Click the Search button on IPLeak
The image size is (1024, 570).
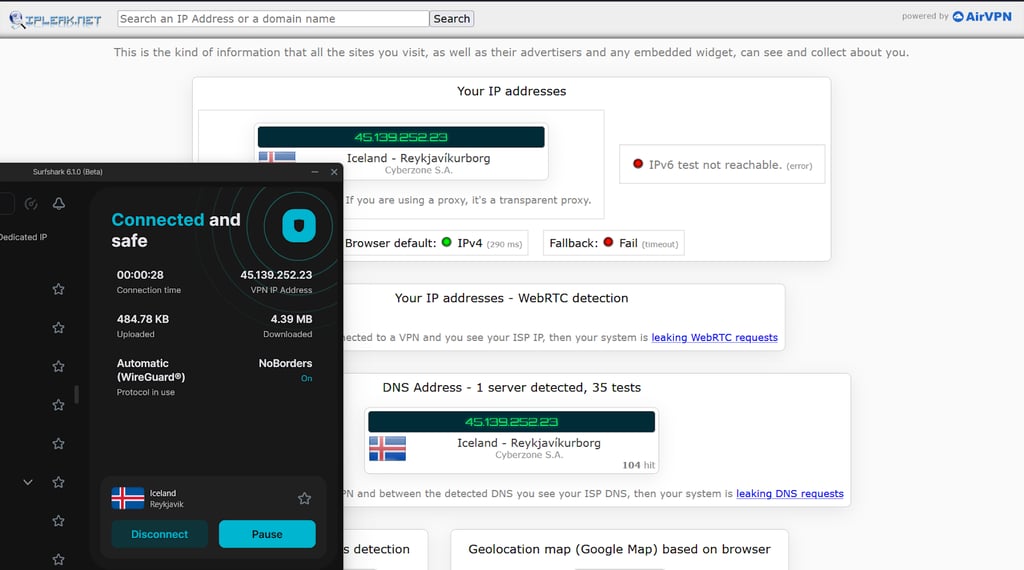coord(452,19)
